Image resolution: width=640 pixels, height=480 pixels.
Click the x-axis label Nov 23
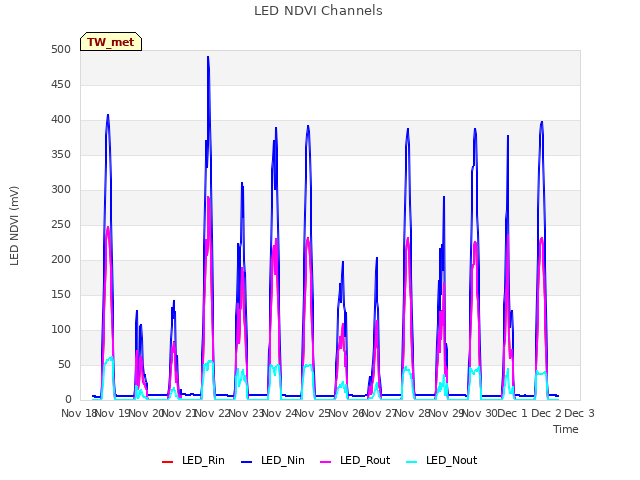(x=245, y=413)
